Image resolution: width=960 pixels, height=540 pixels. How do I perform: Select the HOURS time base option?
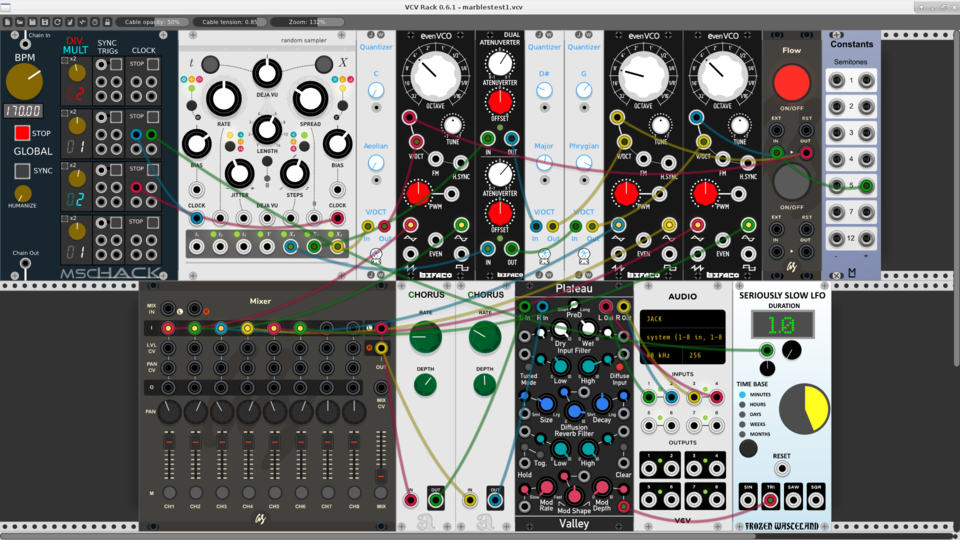pos(742,405)
